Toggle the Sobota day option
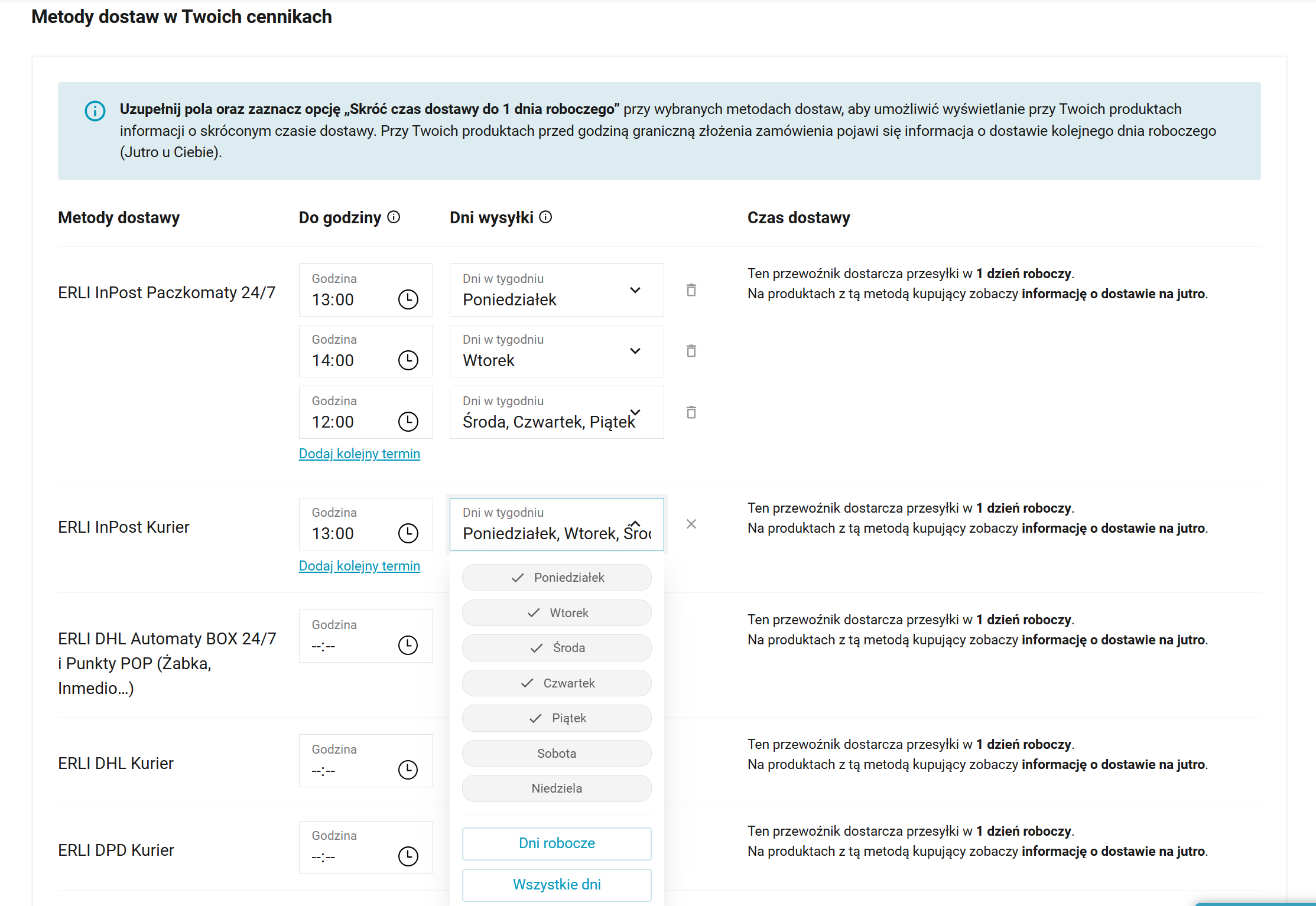1316x906 pixels. coord(557,754)
